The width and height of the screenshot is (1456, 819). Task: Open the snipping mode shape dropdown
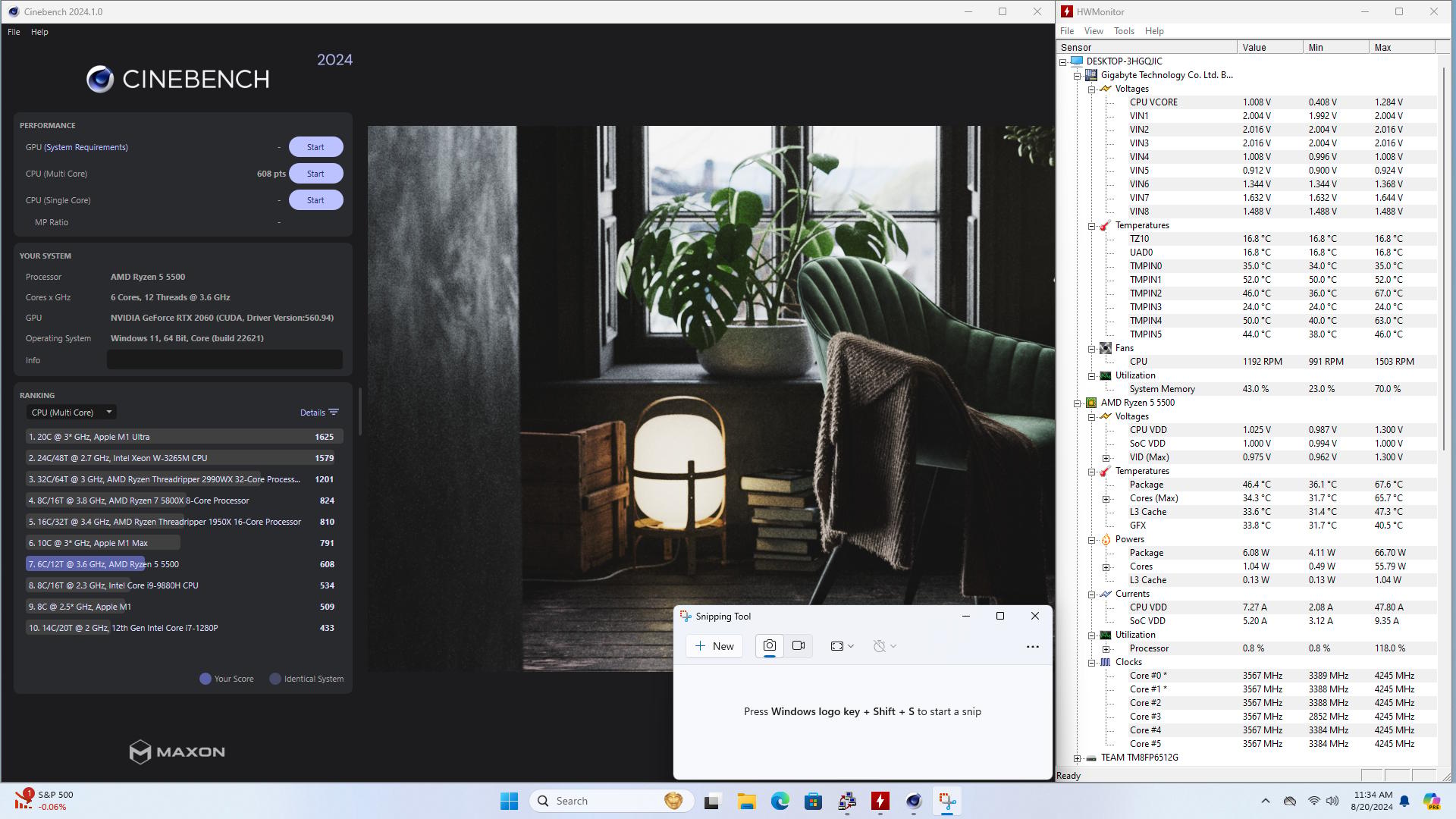click(842, 646)
